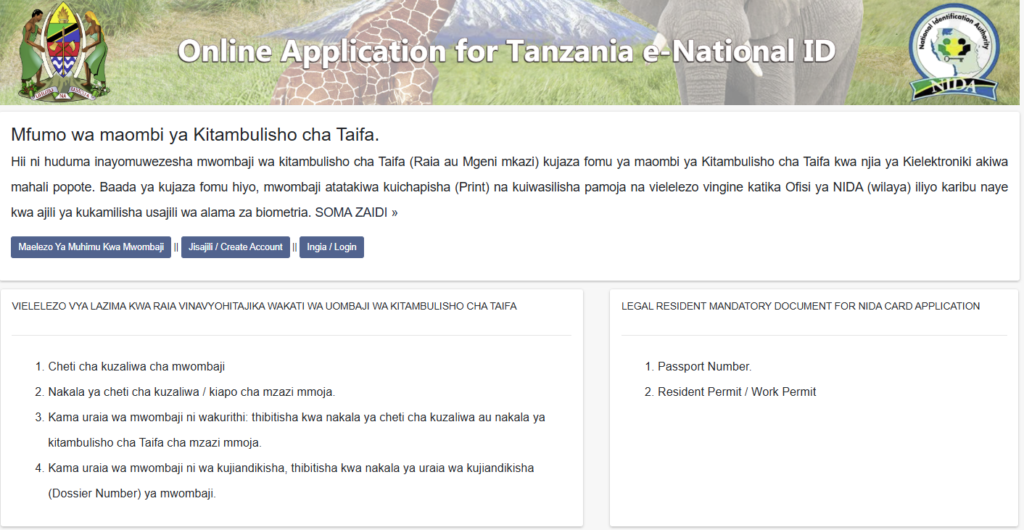Click the Tanzania coat of arms emblem
Viewport: 1024px width, 530px height.
point(55,52)
